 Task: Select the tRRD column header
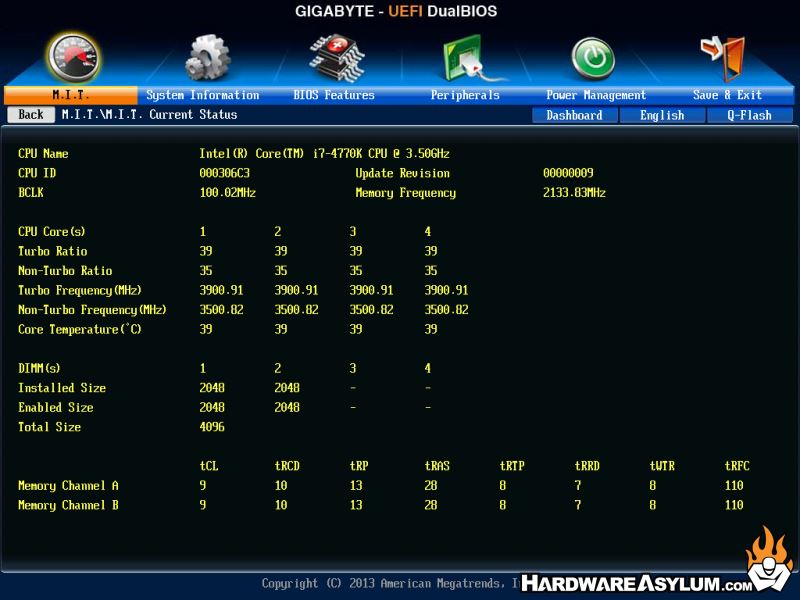(x=587, y=466)
